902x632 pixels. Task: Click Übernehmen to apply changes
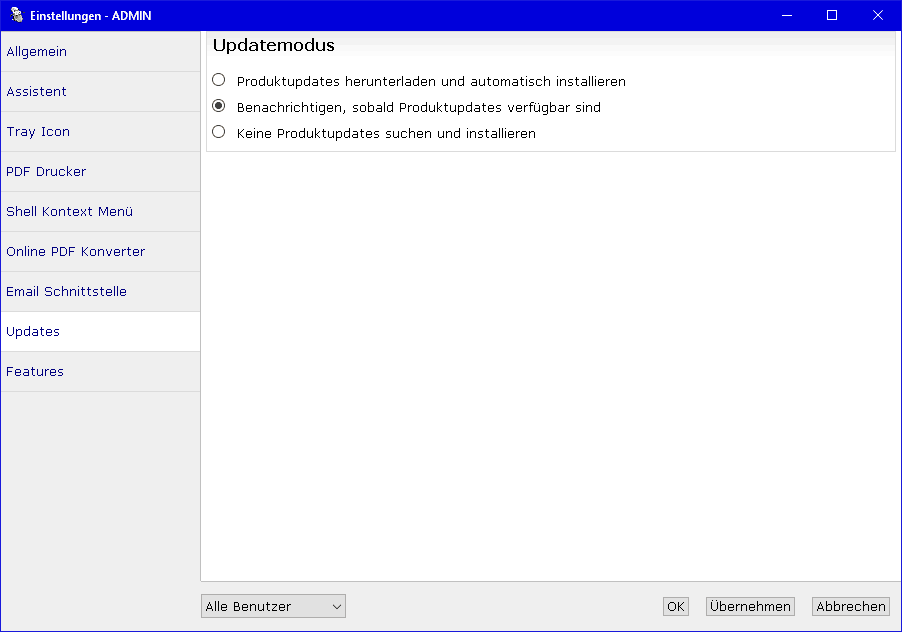750,606
